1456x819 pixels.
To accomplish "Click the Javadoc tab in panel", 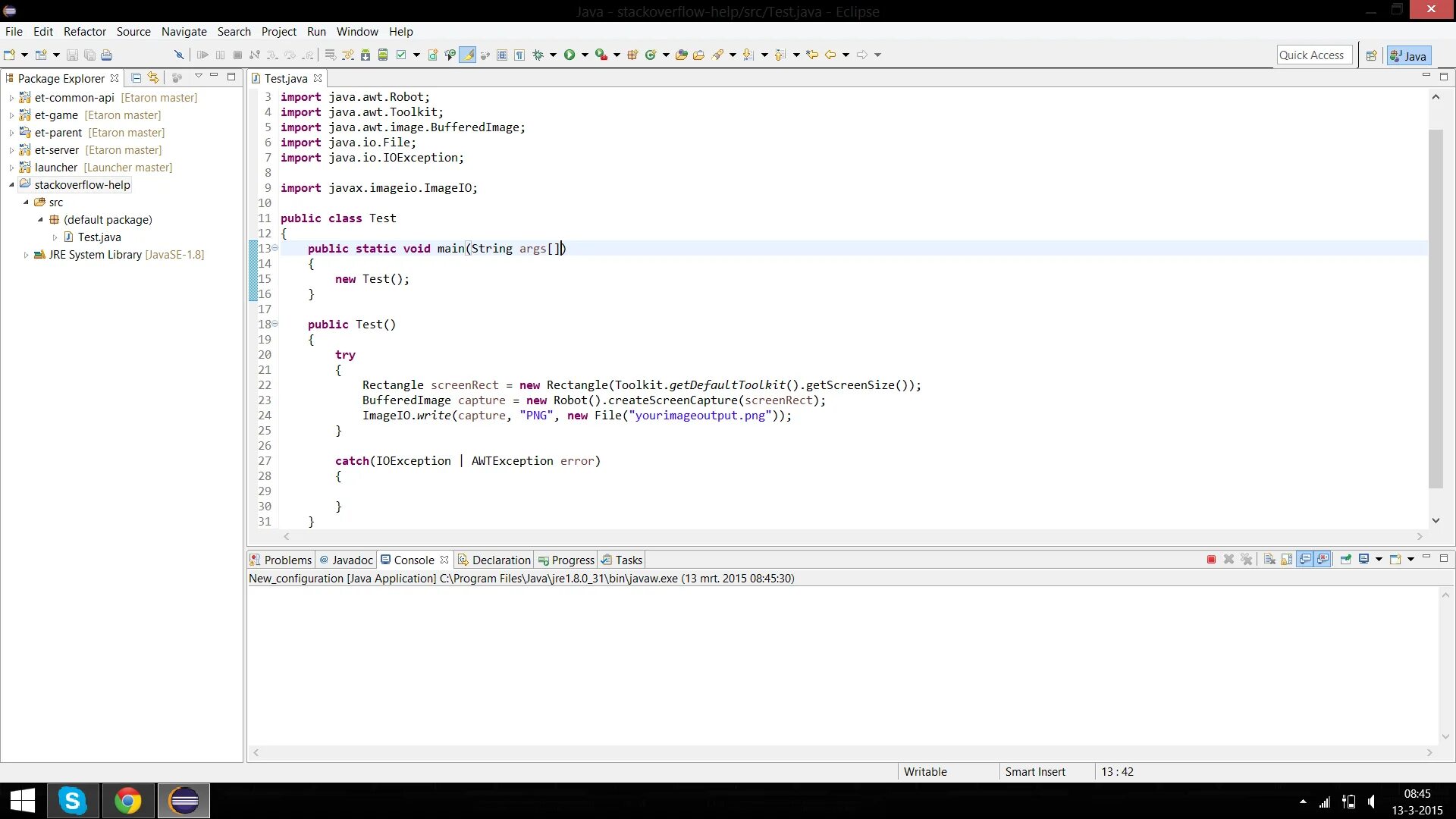I will (x=352, y=559).
